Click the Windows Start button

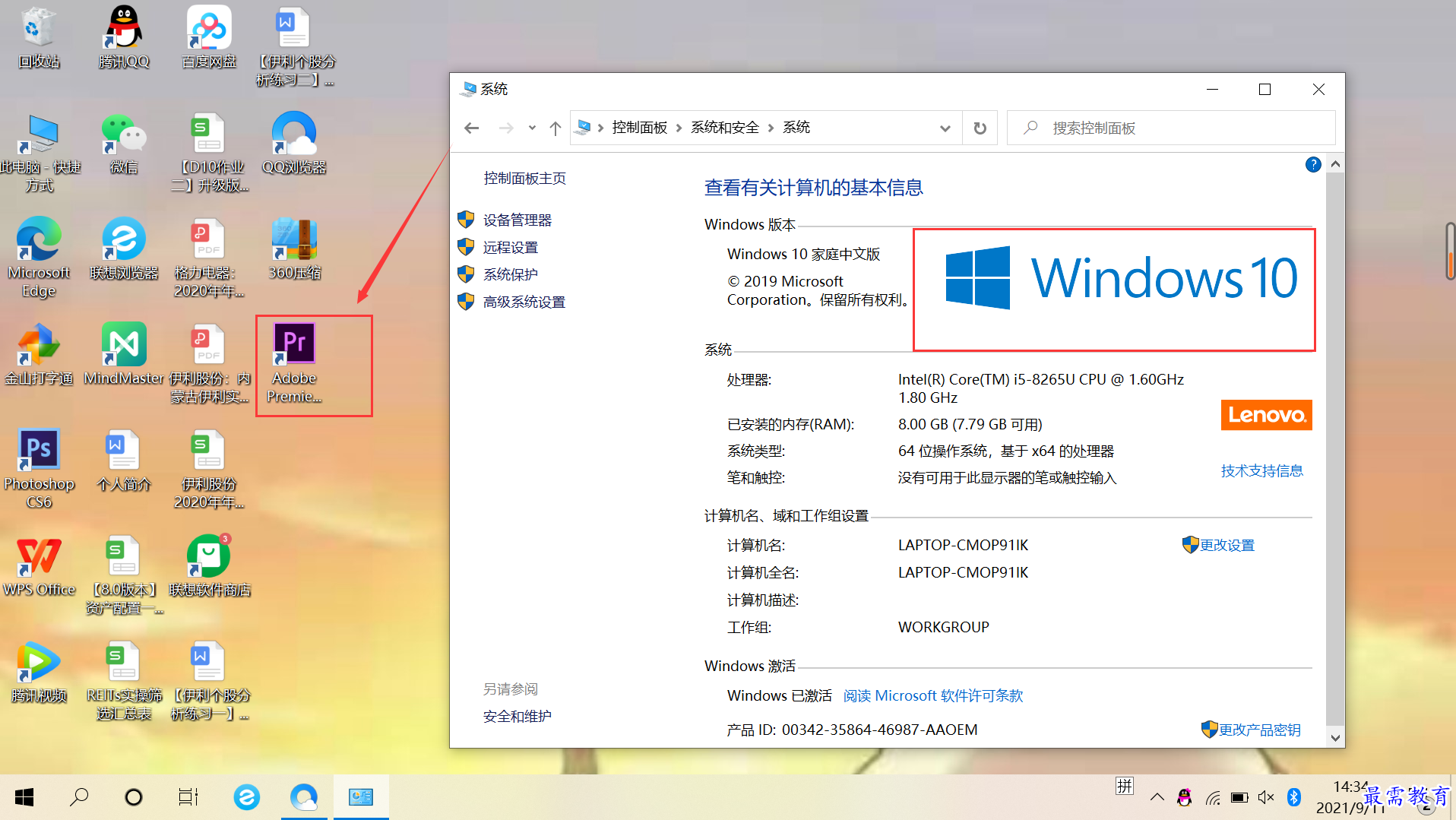pos(24,797)
